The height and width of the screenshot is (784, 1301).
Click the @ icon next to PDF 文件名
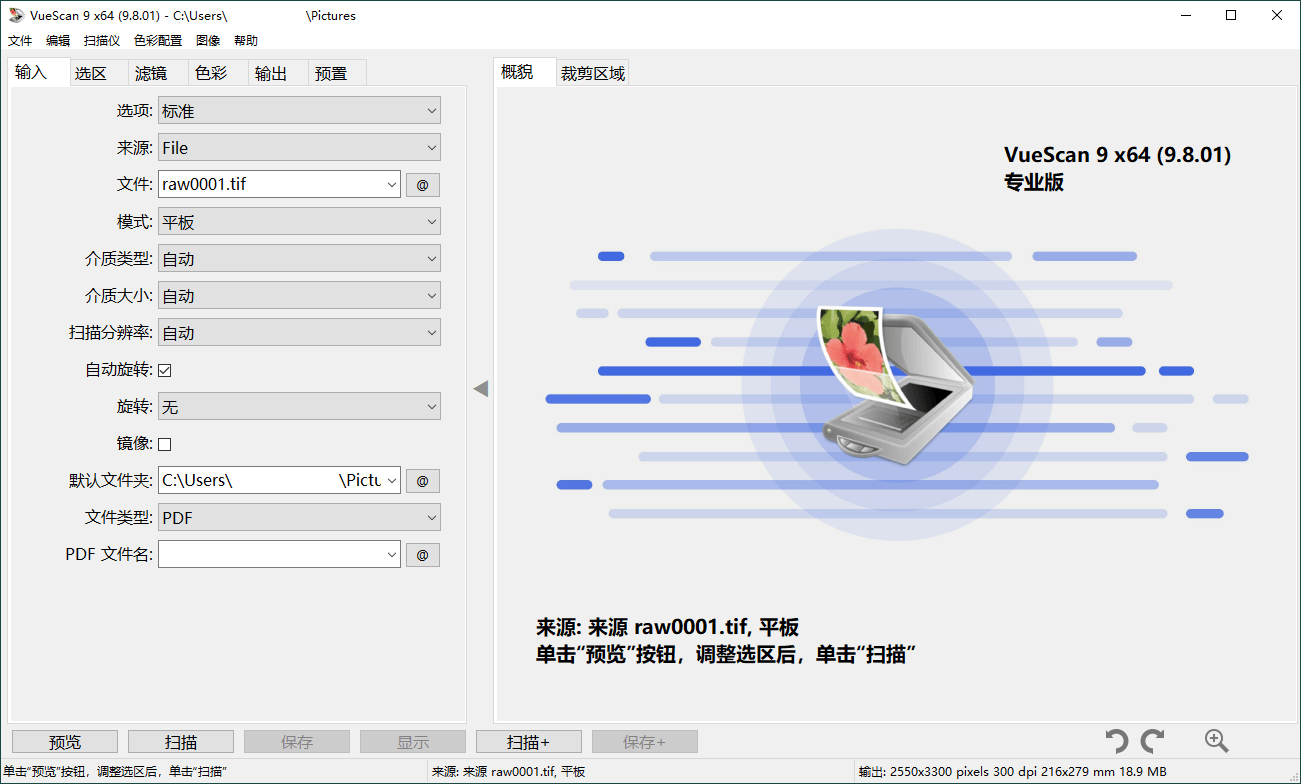click(x=422, y=554)
